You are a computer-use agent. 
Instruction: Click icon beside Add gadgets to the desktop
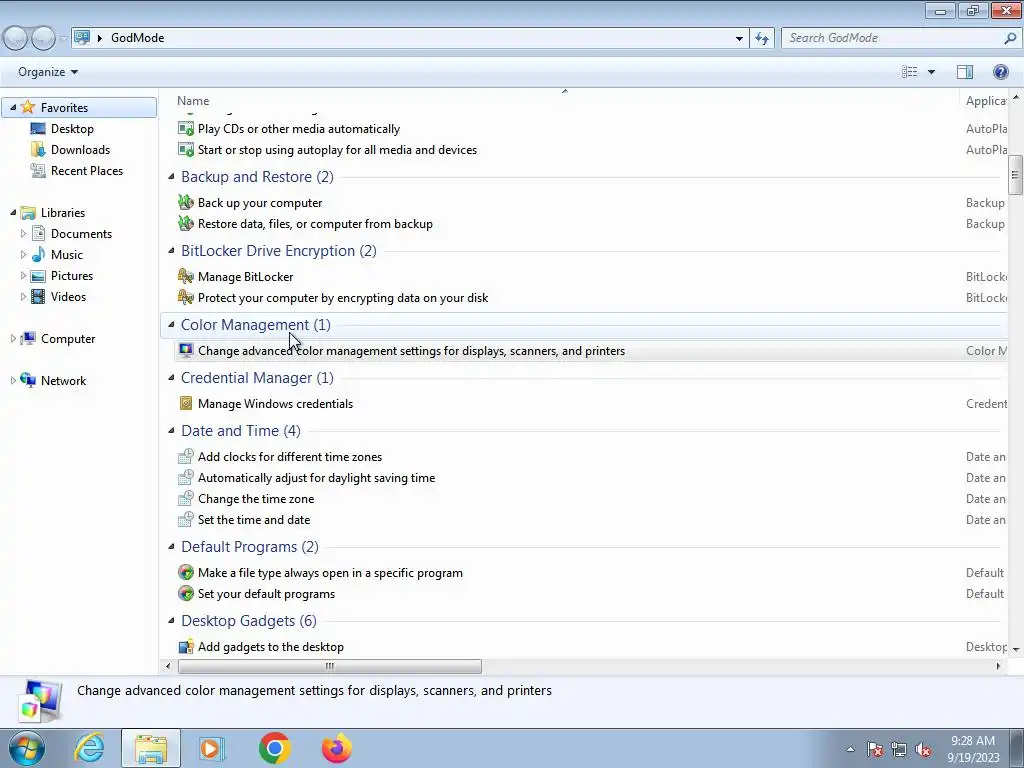point(186,647)
